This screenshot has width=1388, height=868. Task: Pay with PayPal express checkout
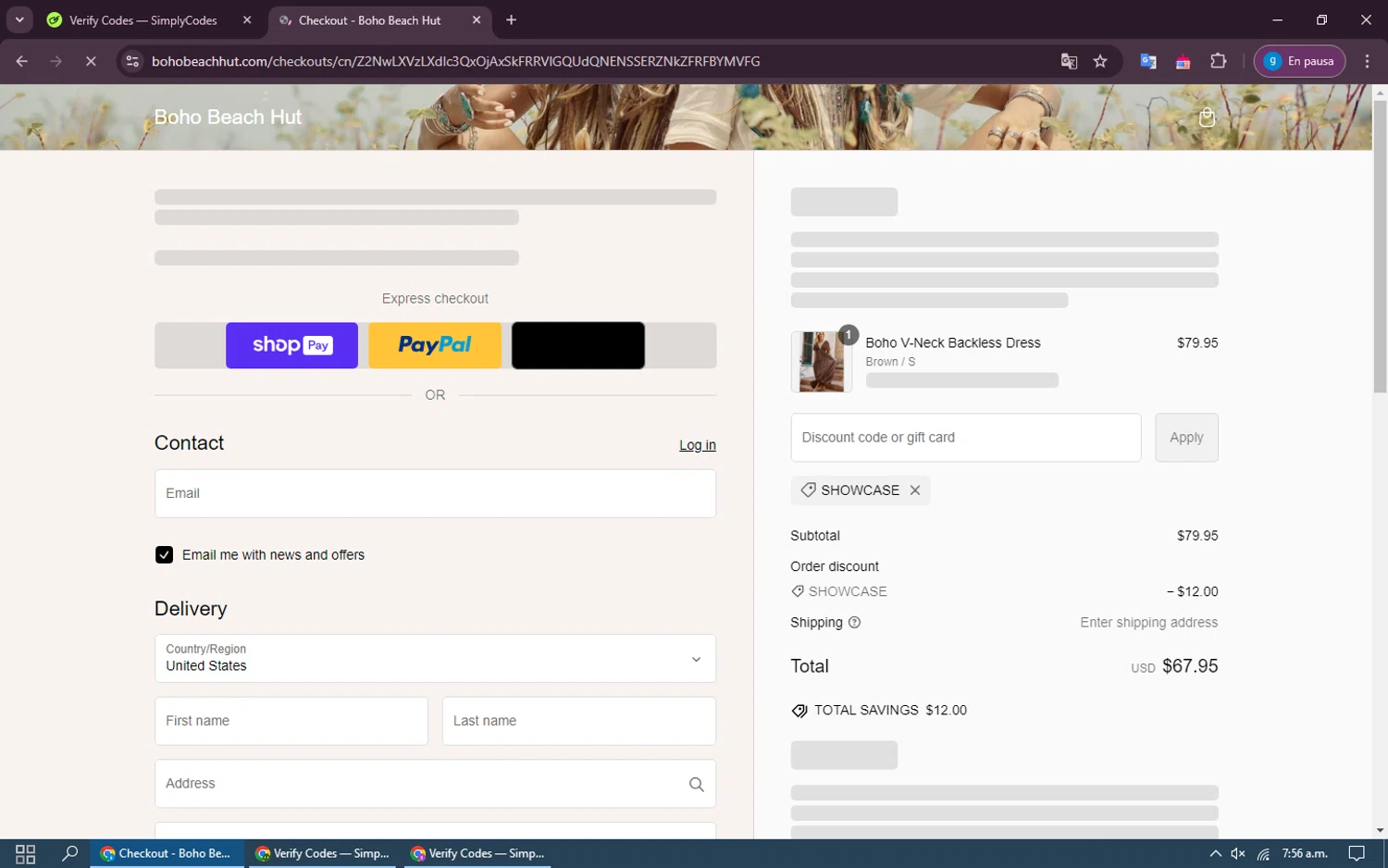coord(435,345)
